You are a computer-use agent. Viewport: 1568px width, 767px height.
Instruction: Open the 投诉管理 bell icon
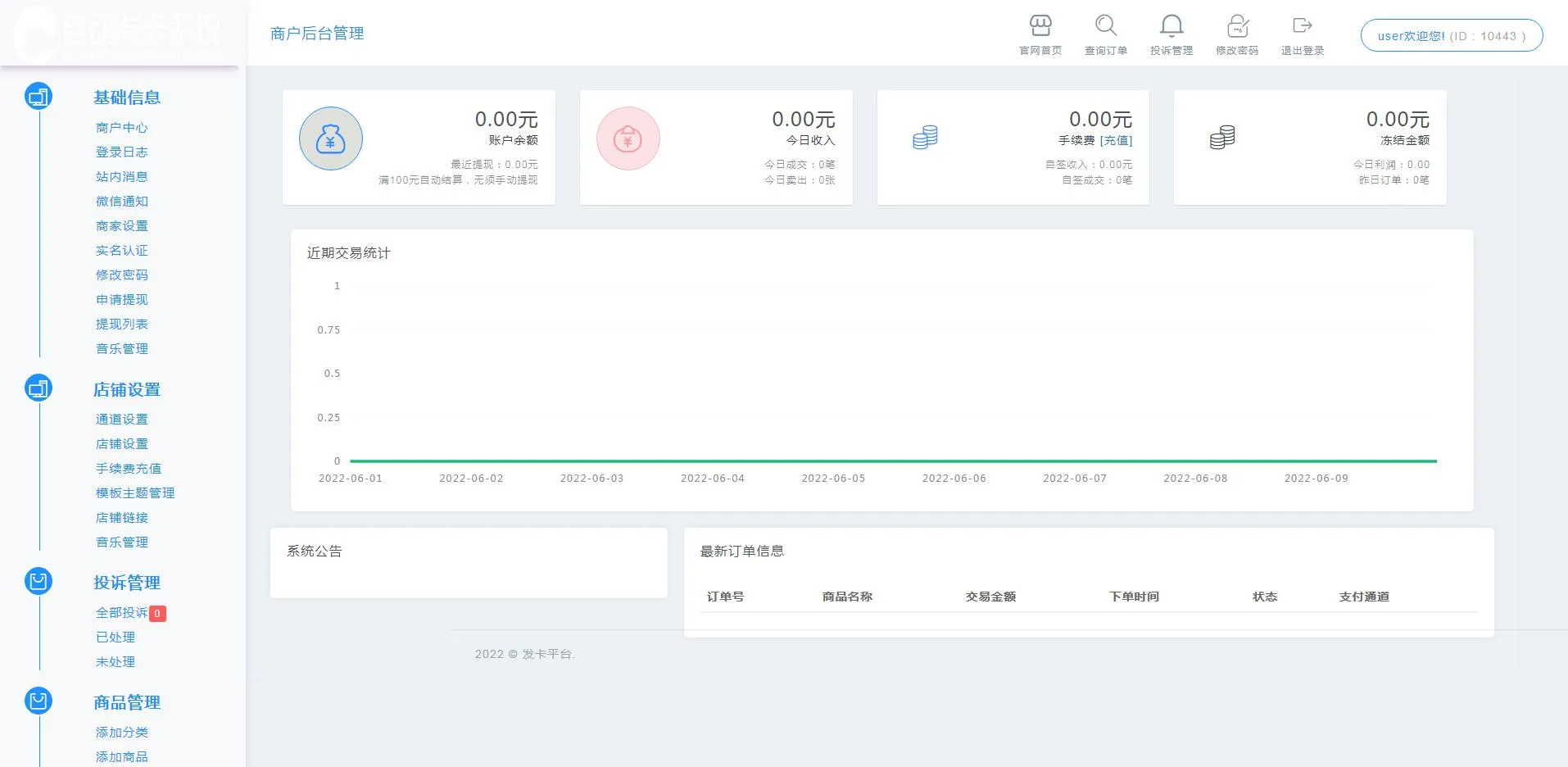click(1171, 25)
